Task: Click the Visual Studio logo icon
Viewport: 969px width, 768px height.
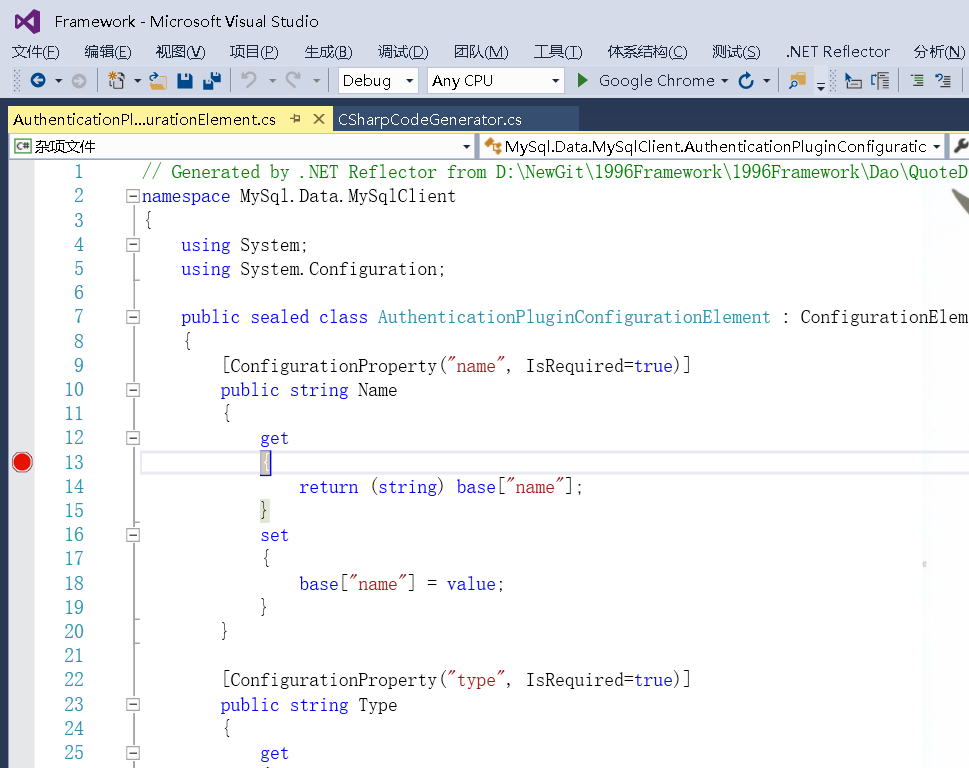Action: [x=27, y=22]
